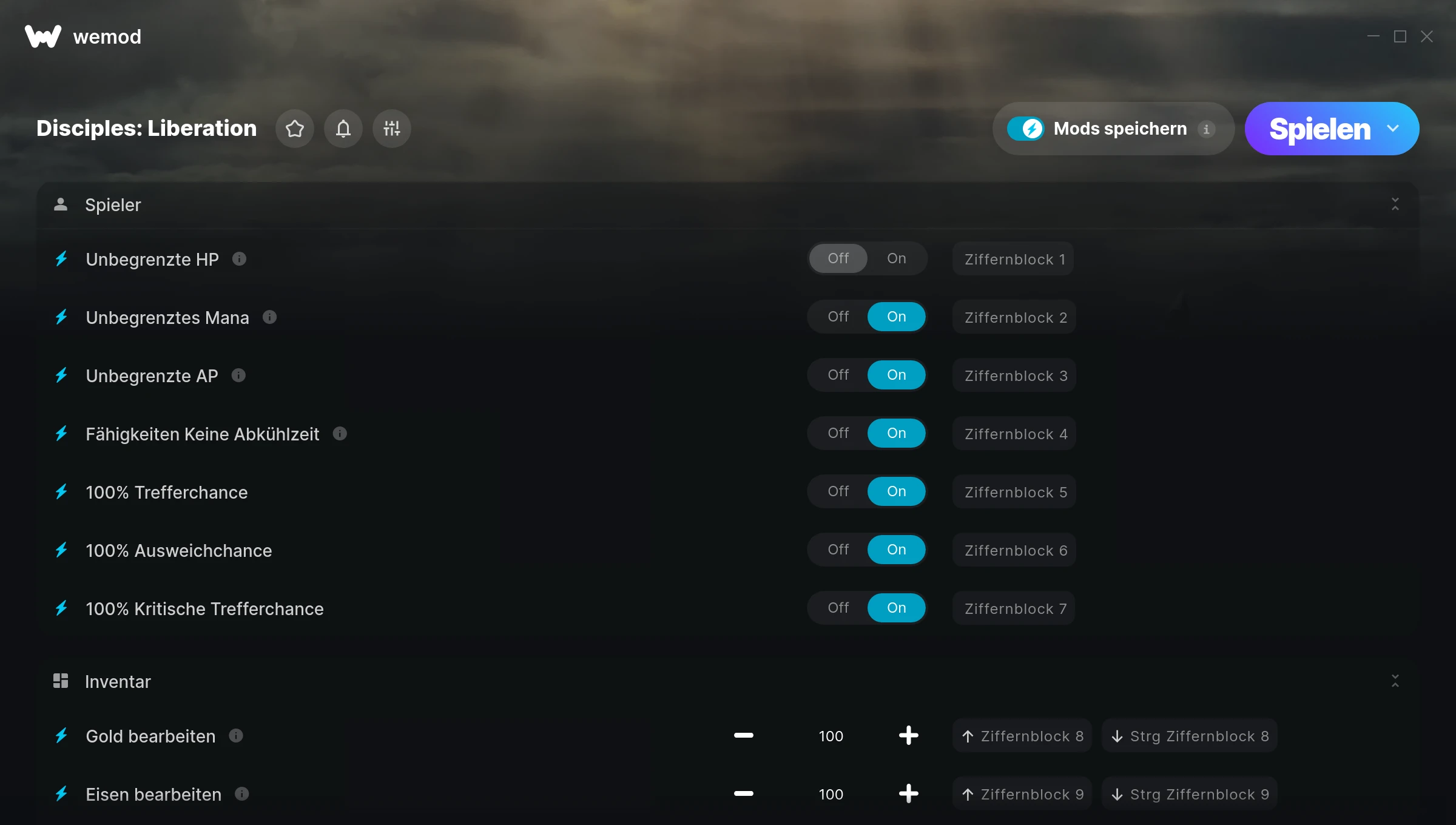Change the Ziffernblock 5 hotkey
This screenshot has height=825, width=1456.
pos(1014,492)
